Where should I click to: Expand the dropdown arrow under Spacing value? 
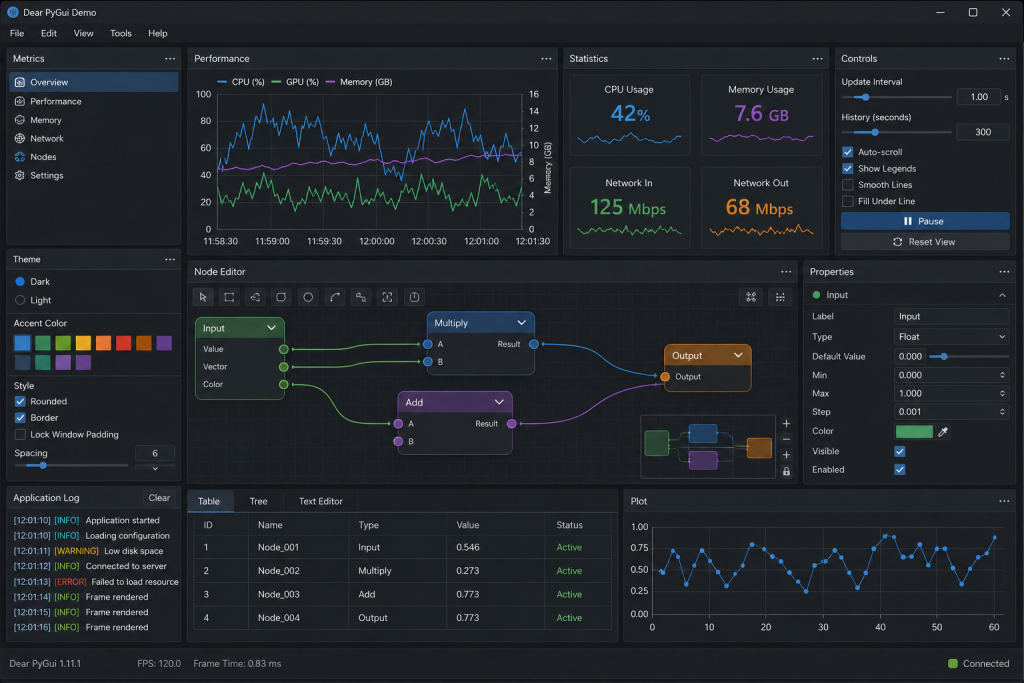pos(155,468)
